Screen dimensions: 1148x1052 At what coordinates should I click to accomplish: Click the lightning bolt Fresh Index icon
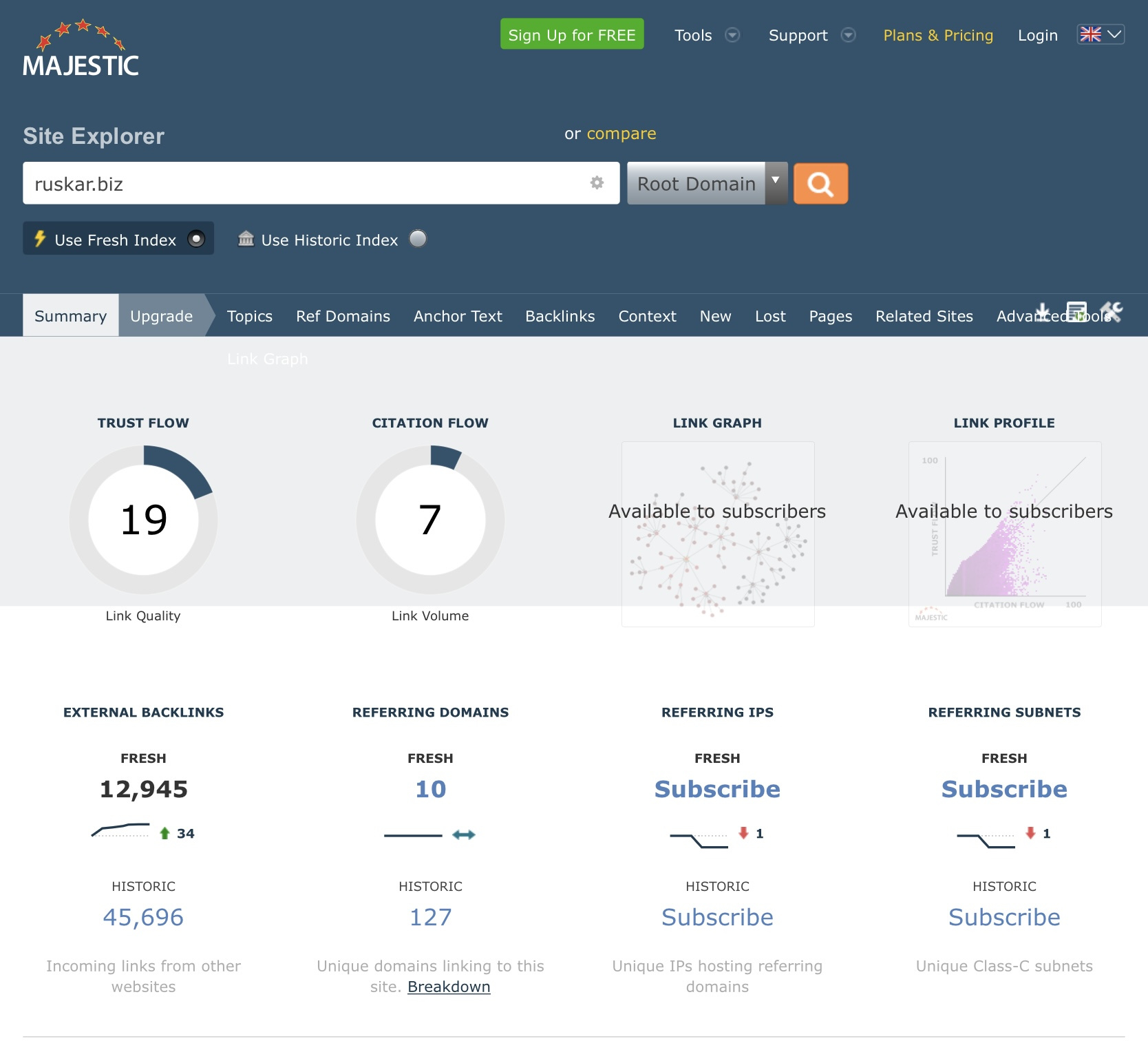click(40, 239)
